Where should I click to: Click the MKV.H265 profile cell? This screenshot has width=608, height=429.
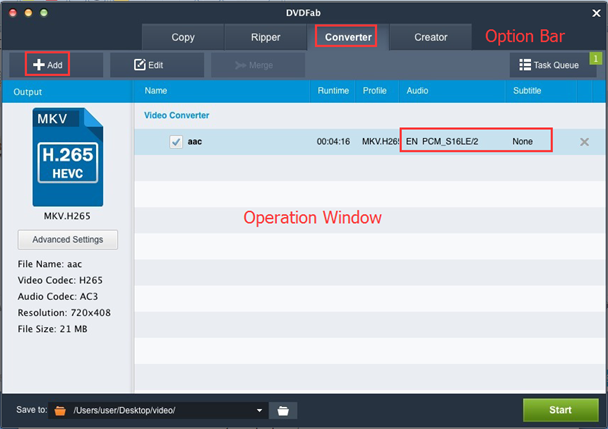(x=380, y=142)
